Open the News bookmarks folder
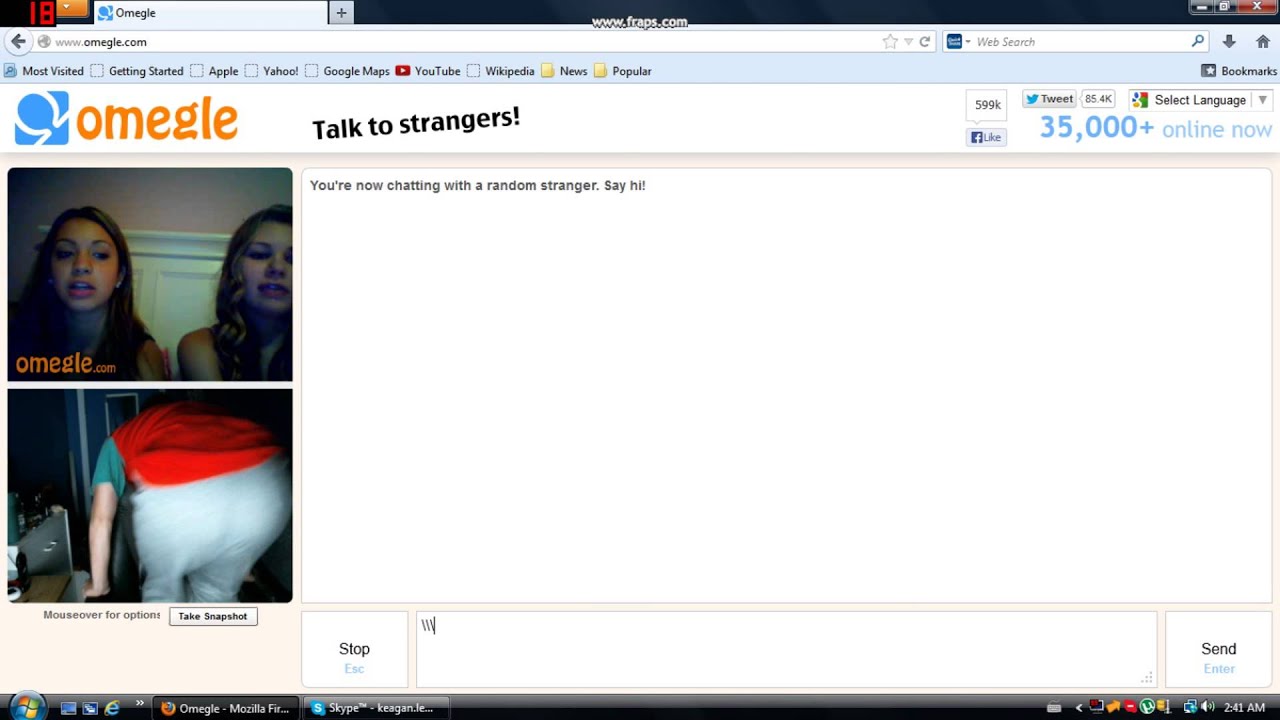This screenshot has height=720, width=1280. (x=564, y=71)
